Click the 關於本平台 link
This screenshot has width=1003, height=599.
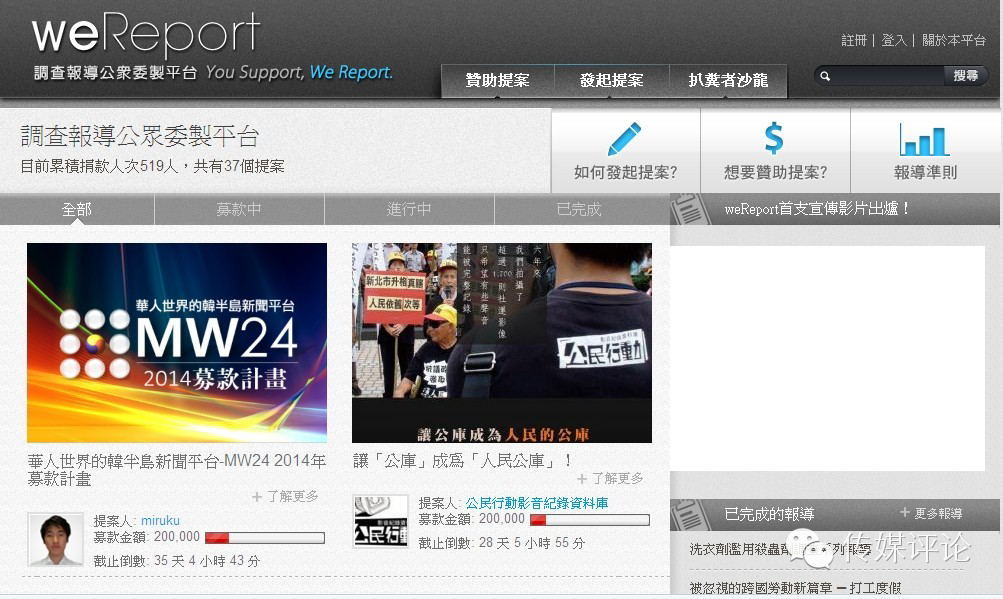(x=954, y=40)
